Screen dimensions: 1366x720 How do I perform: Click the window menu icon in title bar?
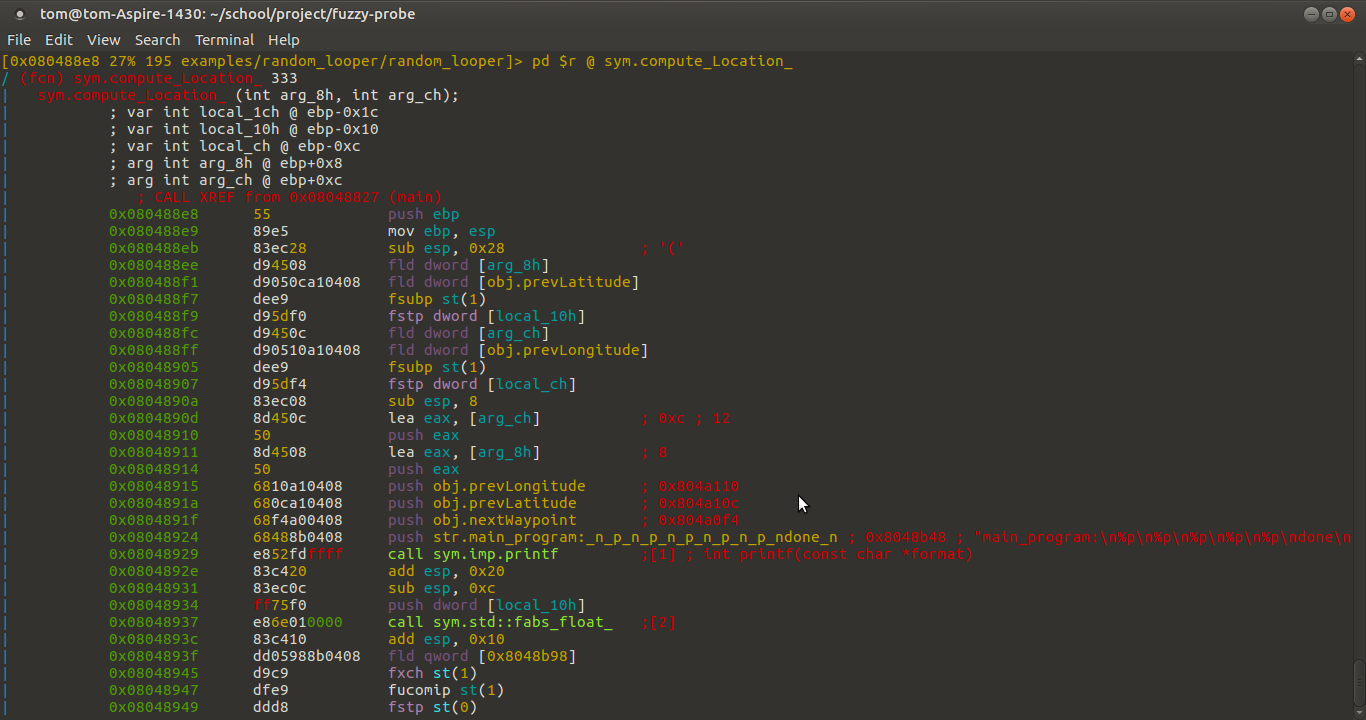18,14
